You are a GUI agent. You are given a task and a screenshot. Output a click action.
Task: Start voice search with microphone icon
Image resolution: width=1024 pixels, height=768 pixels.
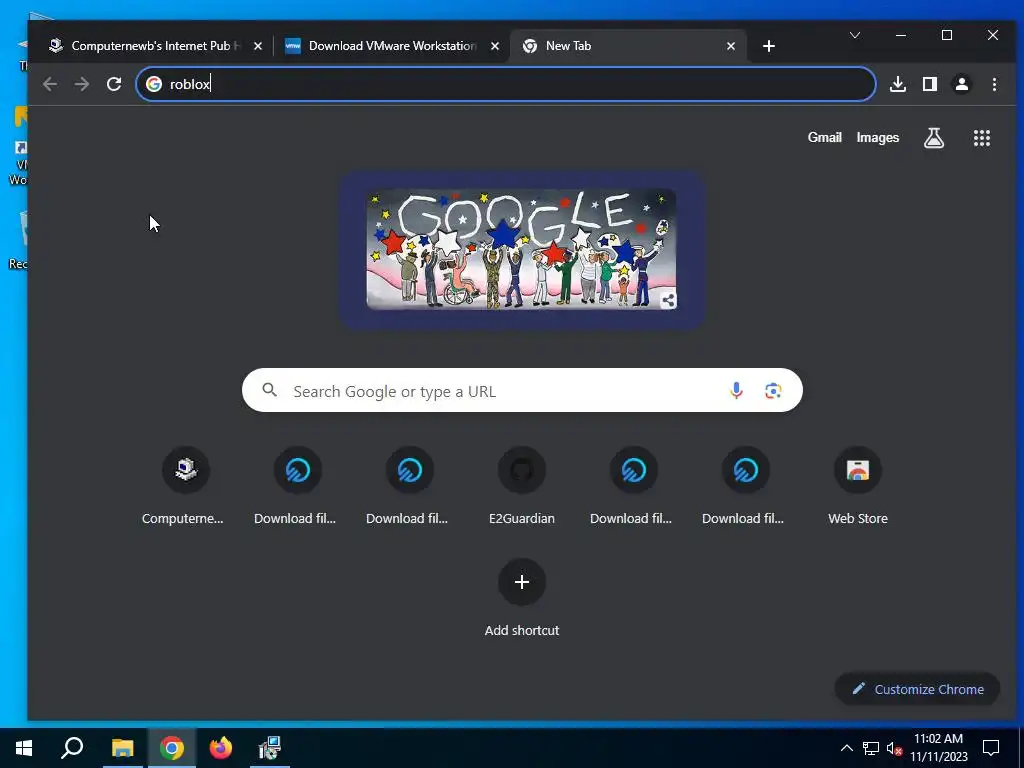coord(736,391)
